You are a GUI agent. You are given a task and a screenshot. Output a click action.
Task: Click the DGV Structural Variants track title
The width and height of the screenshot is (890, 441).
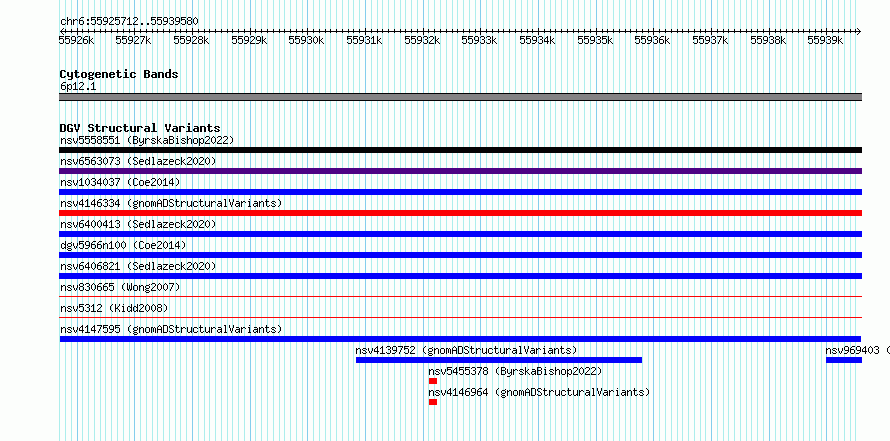coord(140,128)
